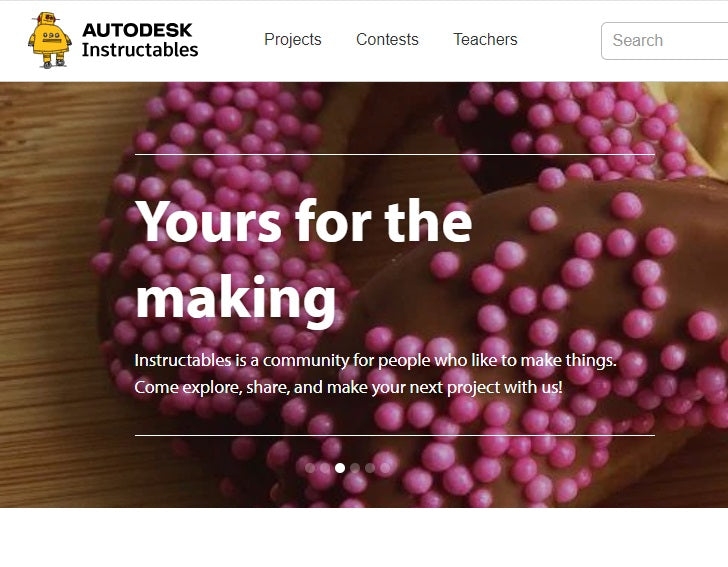Image resolution: width=728 pixels, height=567 pixels.
Task: Click the yellow Instructables robot mascot icon
Action: (x=49, y=40)
